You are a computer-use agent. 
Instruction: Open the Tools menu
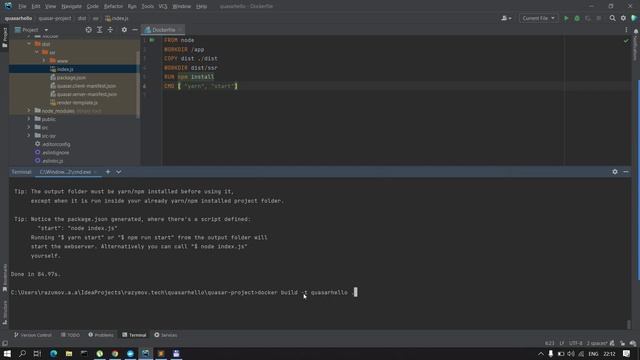[148, 7]
